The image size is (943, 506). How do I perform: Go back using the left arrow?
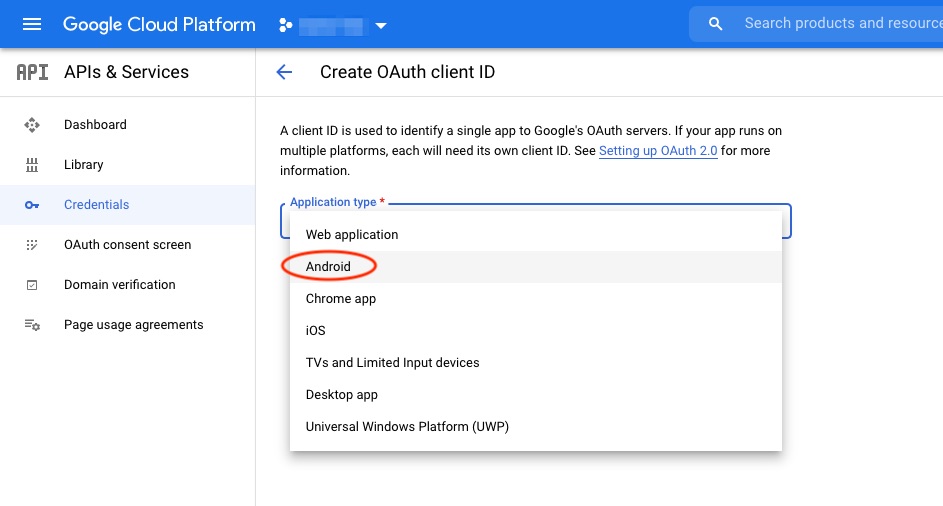[284, 72]
